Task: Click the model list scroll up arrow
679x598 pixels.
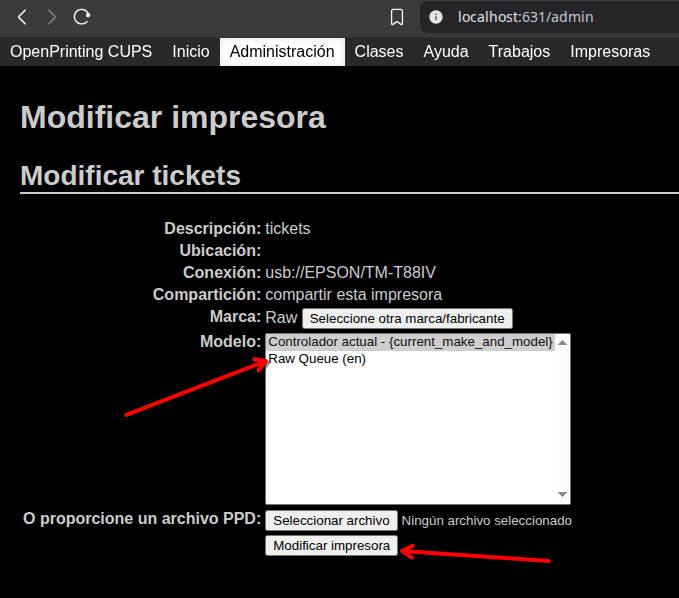Action: pos(563,342)
